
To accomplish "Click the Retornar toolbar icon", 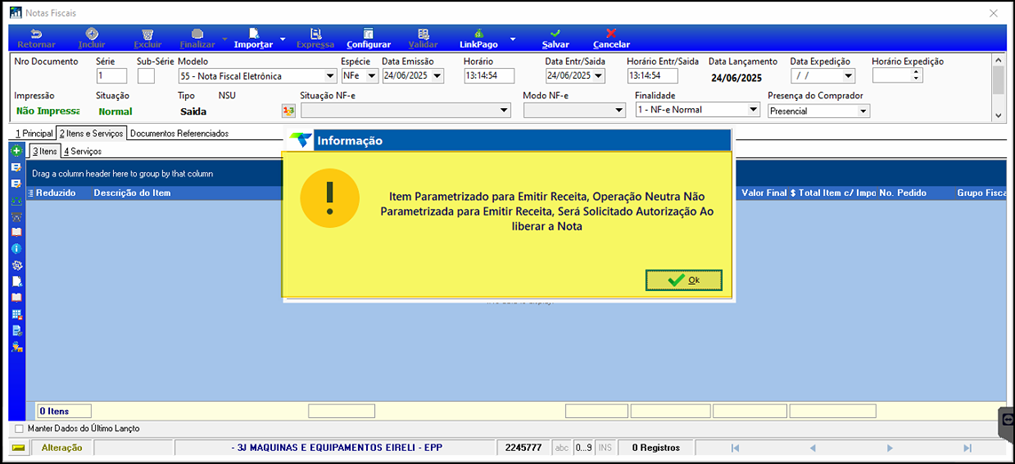I will tap(36, 34).
